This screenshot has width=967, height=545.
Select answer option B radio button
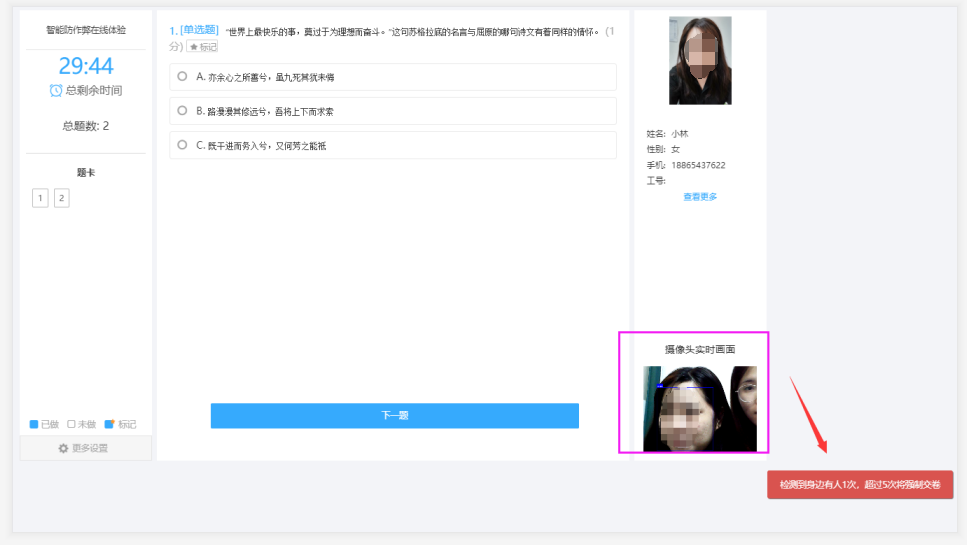point(182,111)
